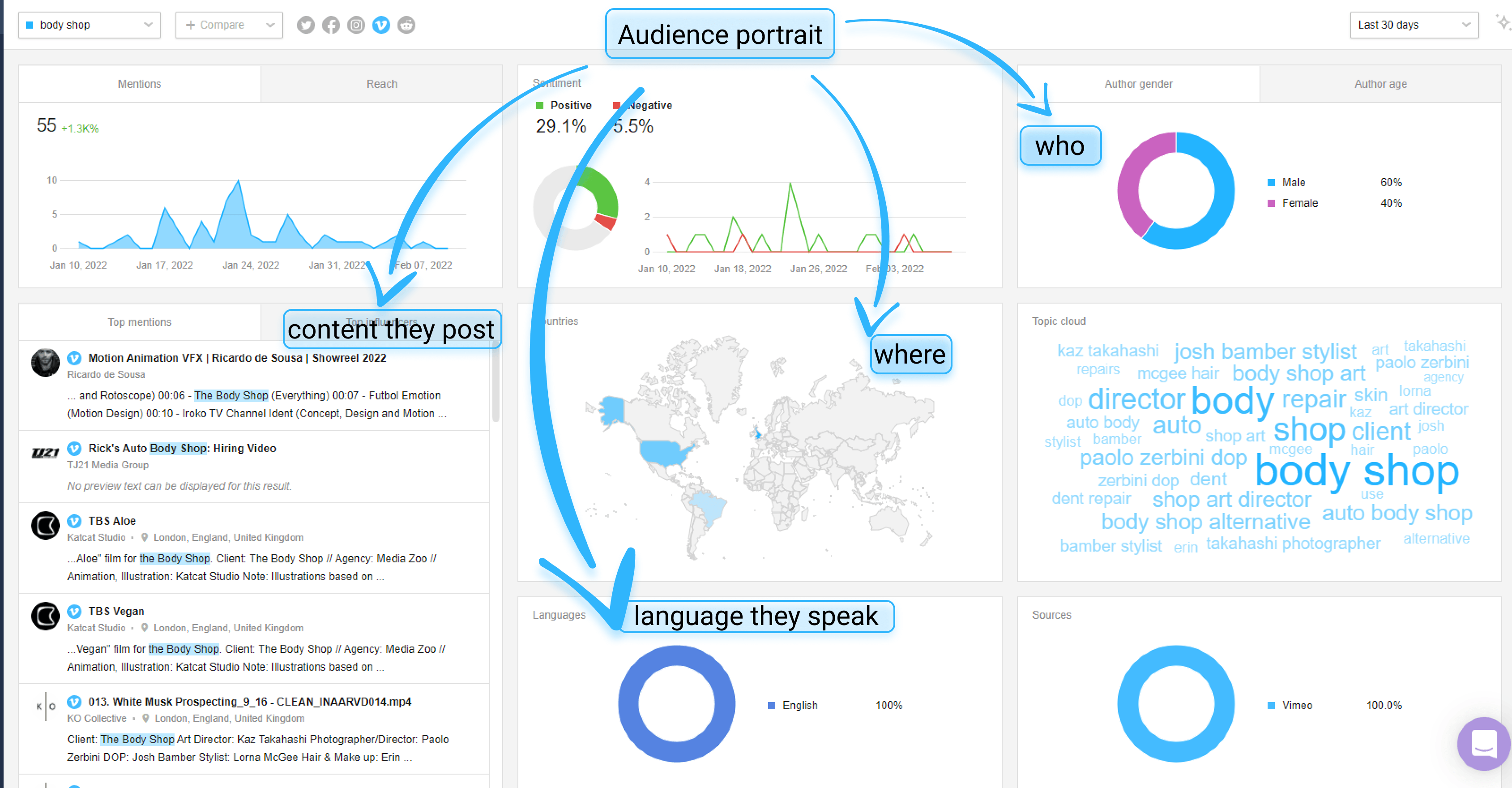Click Ricardo de Sousa's avatar thumbnail
This screenshot has height=788, width=1512.
click(45, 363)
